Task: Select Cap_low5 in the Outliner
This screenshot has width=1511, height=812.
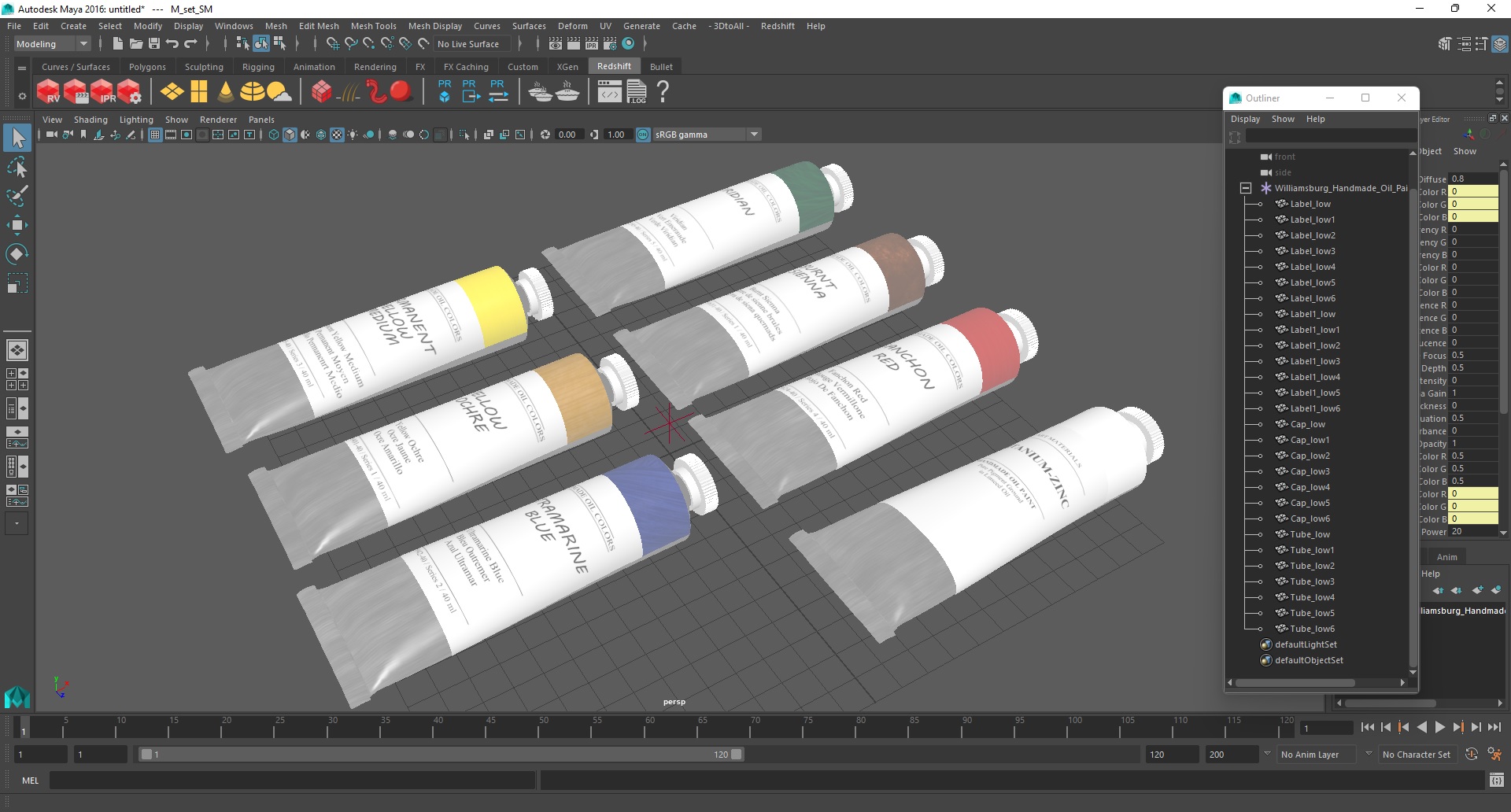Action: pyautogui.click(x=1310, y=503)
